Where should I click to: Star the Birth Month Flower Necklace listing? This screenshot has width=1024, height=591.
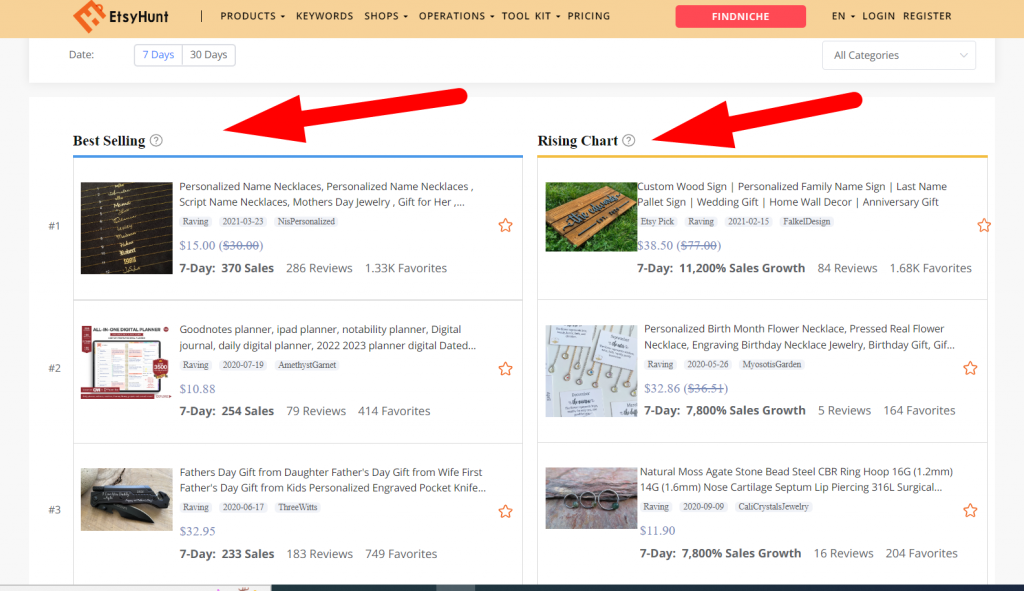pyautogui.click(x=970, y=369)
